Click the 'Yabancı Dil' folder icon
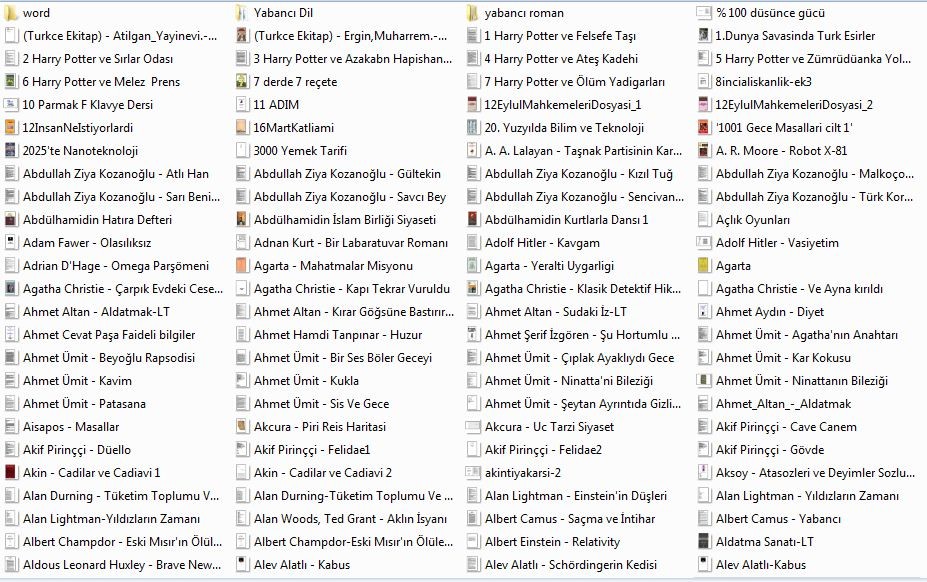Image resolution: width=927 pixels, height=582 pixels. (242, 12)
